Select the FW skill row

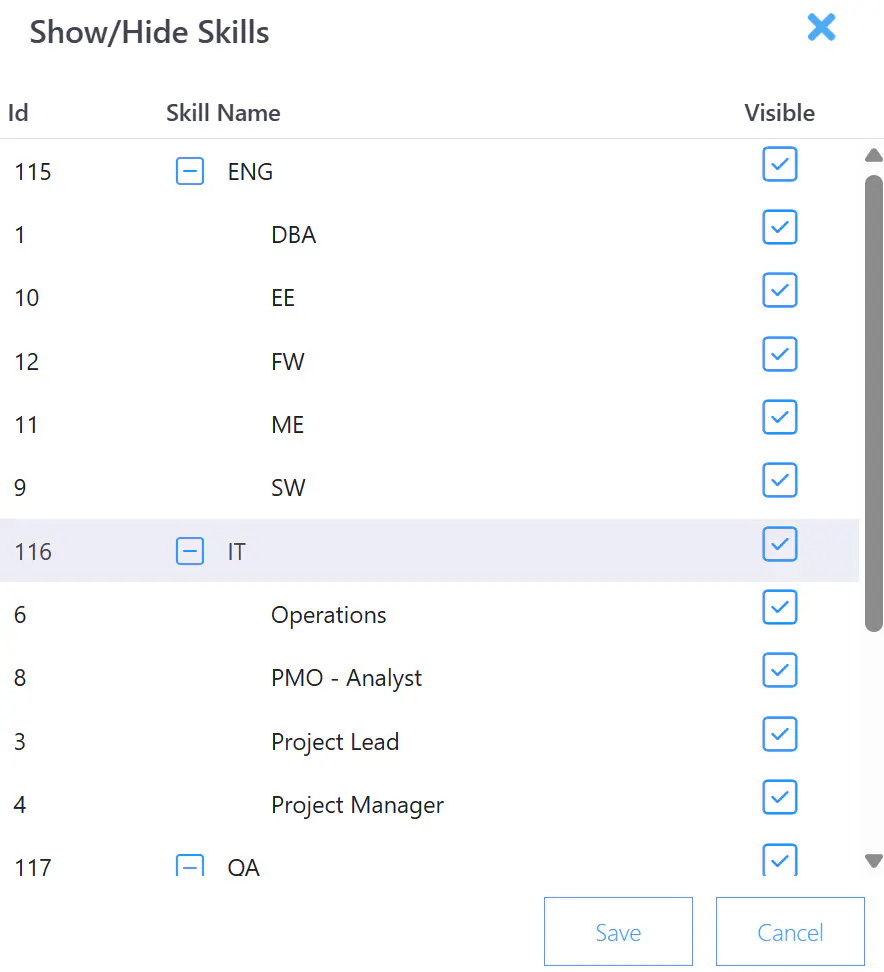[430, 361]
